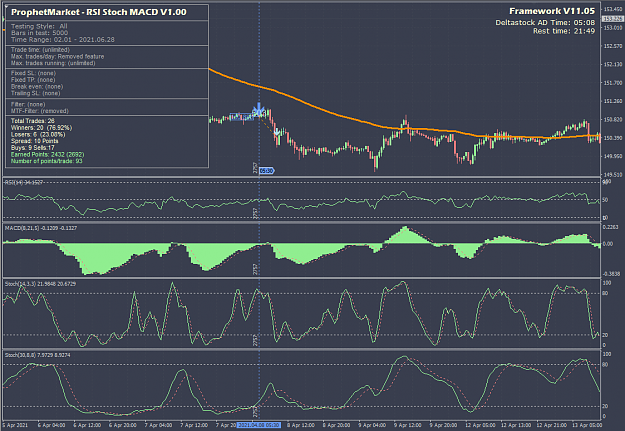This screenshot has height=431, width=625.
Task: Click the 8 Apr 12:00 time axis label
Action: [301, 425]
